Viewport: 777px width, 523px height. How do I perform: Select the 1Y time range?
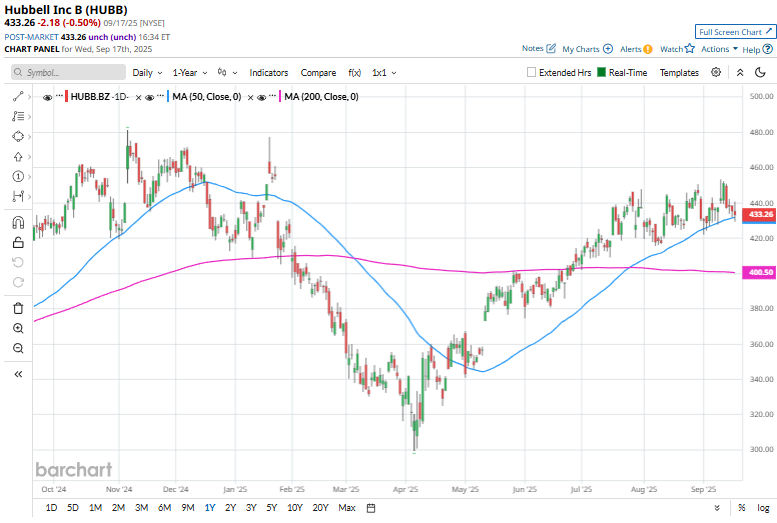tap(210, 508)
